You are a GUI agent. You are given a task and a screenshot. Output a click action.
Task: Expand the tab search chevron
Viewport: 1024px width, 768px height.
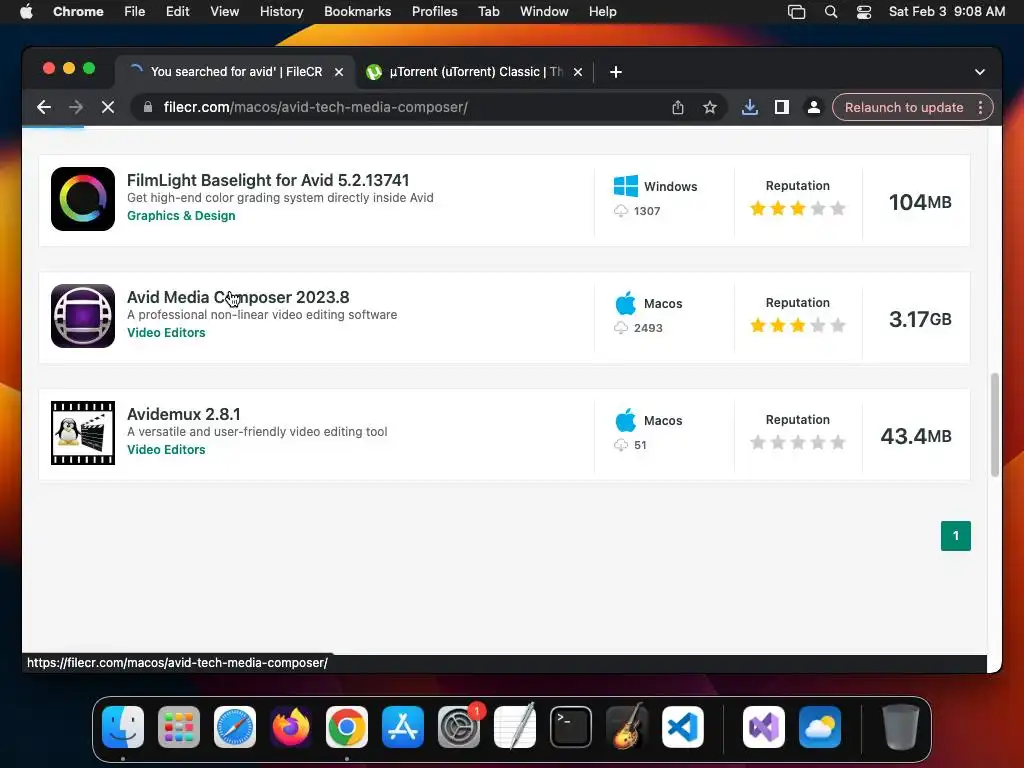(980, 72)
